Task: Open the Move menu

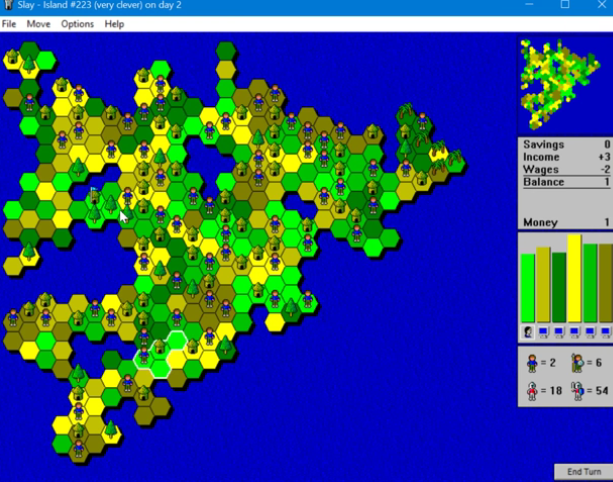Action: click(38, 23)
